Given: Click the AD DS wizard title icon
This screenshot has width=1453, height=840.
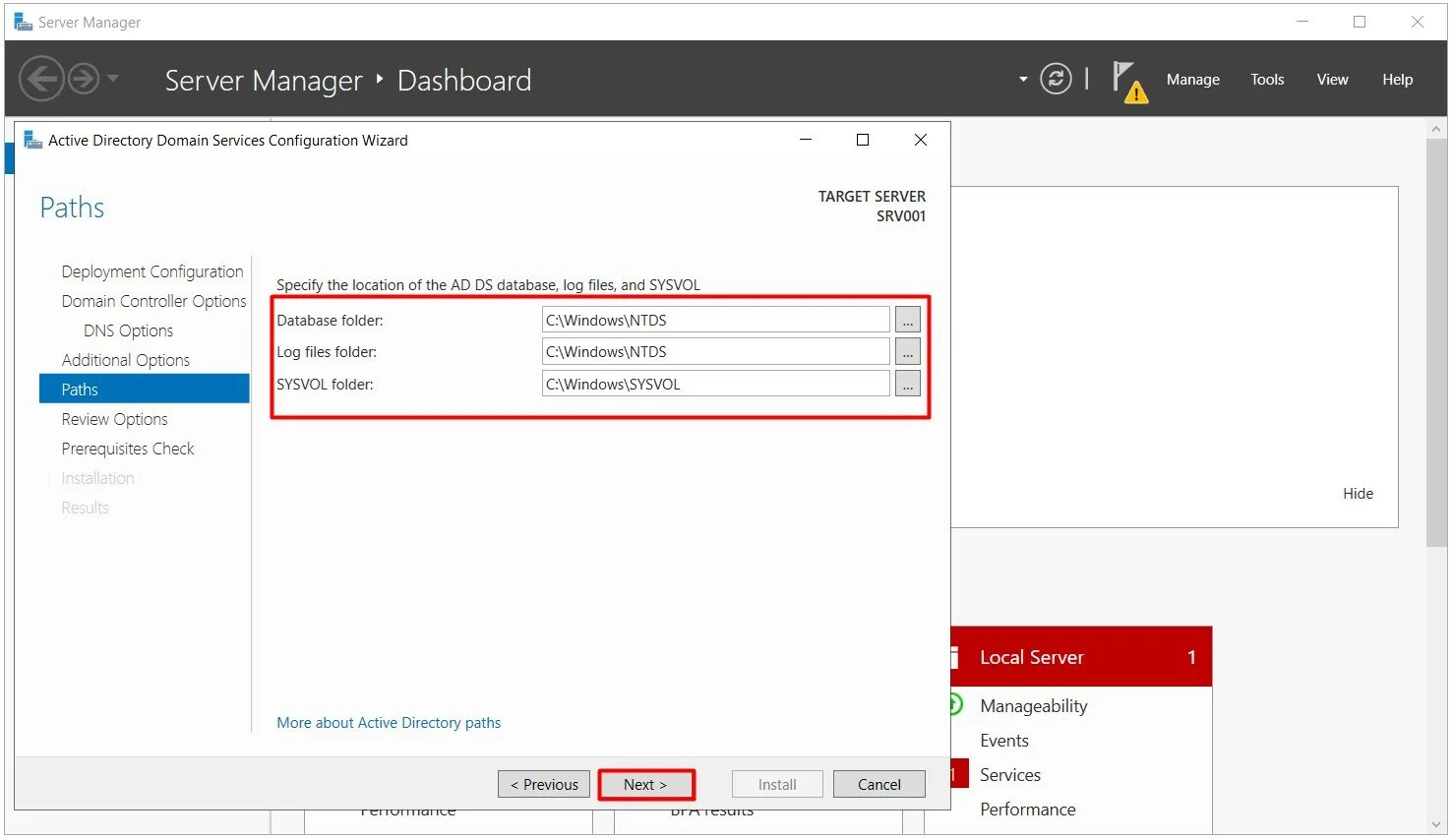Looking at the screenshot, I should tap(32, 140).
